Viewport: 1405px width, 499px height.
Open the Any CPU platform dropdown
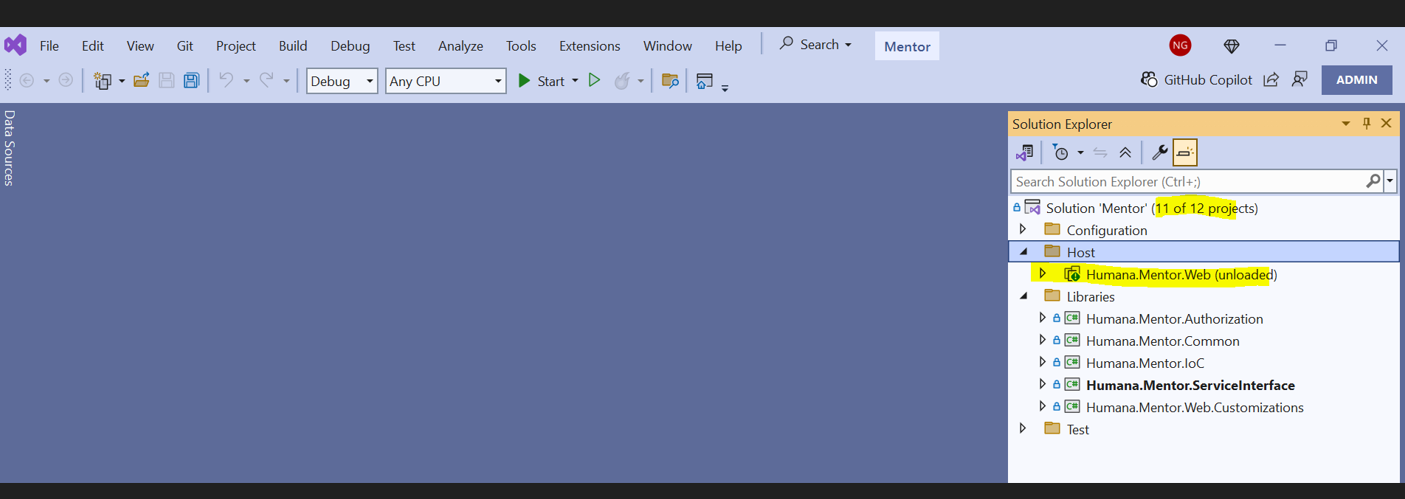tap(446, 81)
